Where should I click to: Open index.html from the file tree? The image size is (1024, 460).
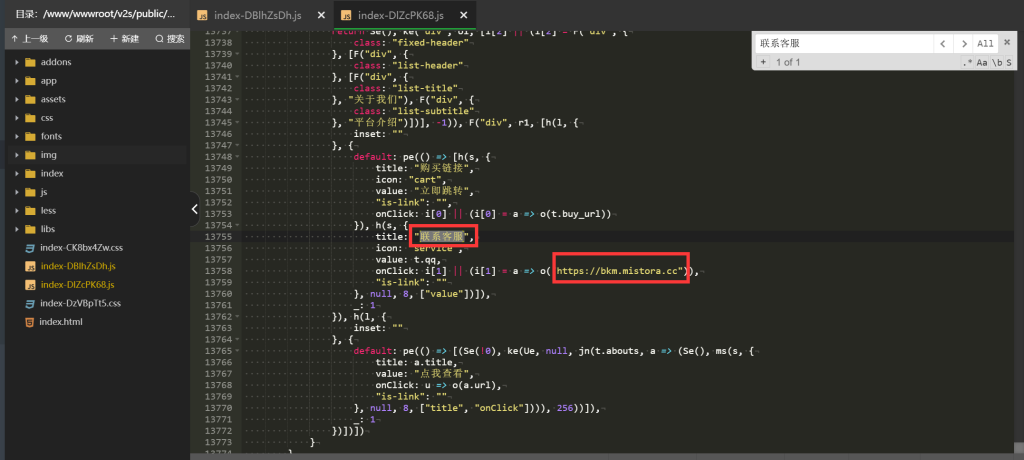(x=61, y=321)
